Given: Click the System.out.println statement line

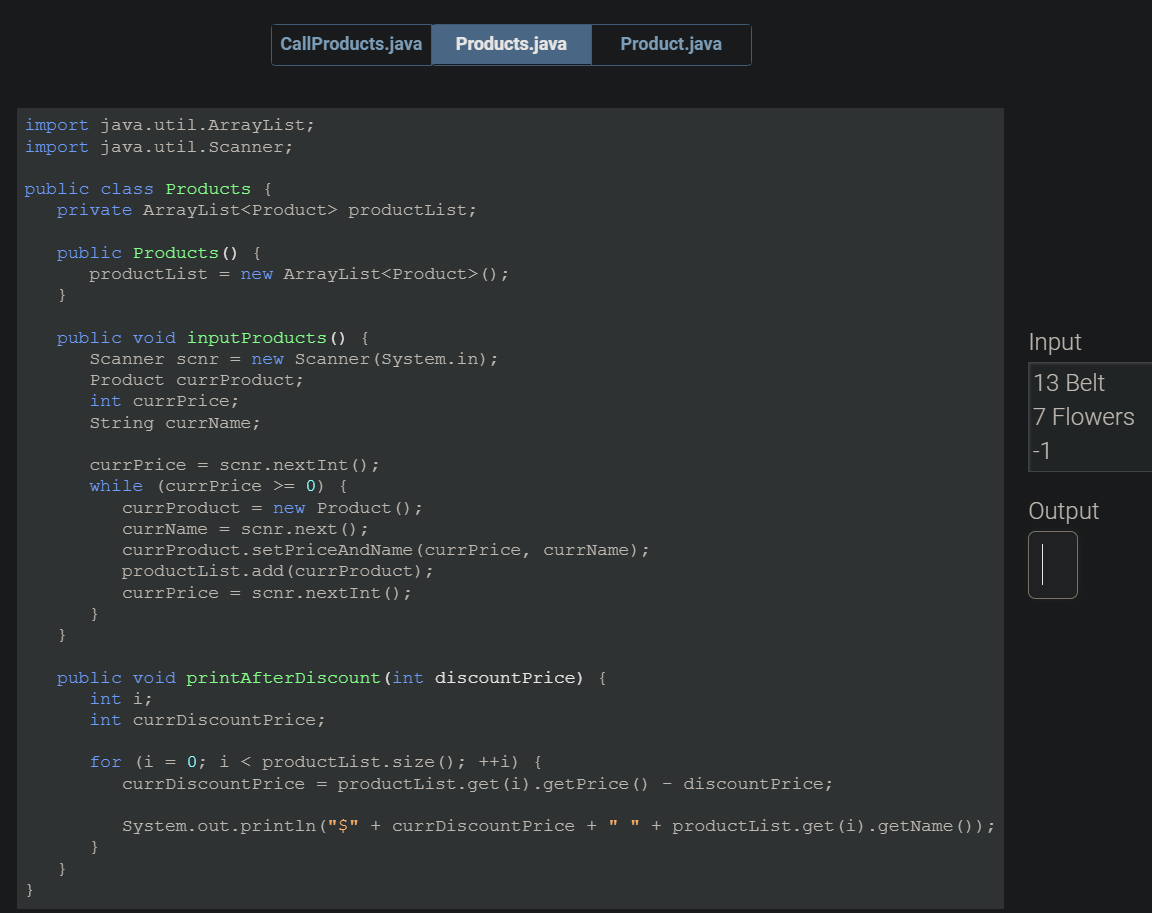Looking at the screenshot, I should tap(558, 826).
